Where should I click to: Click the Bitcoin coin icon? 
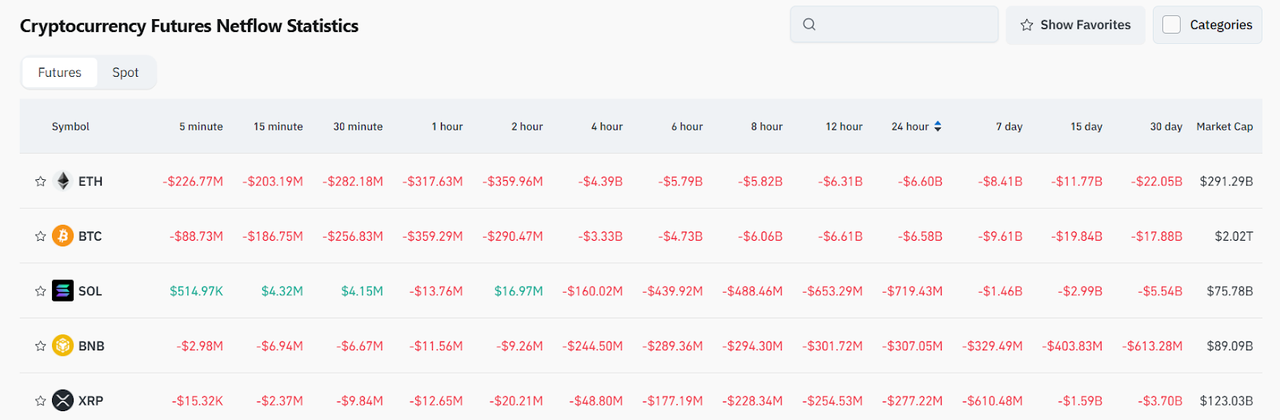point(63,236)
